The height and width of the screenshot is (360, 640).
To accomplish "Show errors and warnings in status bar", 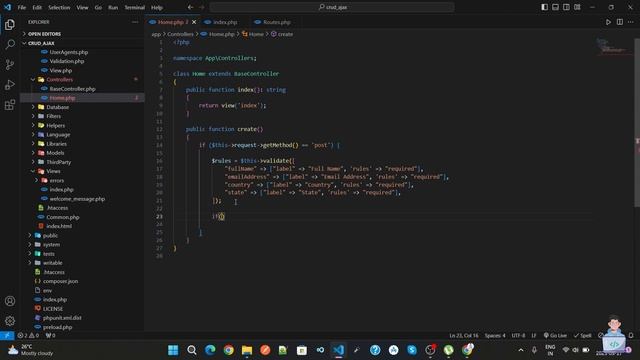I will pyautogui.click(x=28, y=336).
